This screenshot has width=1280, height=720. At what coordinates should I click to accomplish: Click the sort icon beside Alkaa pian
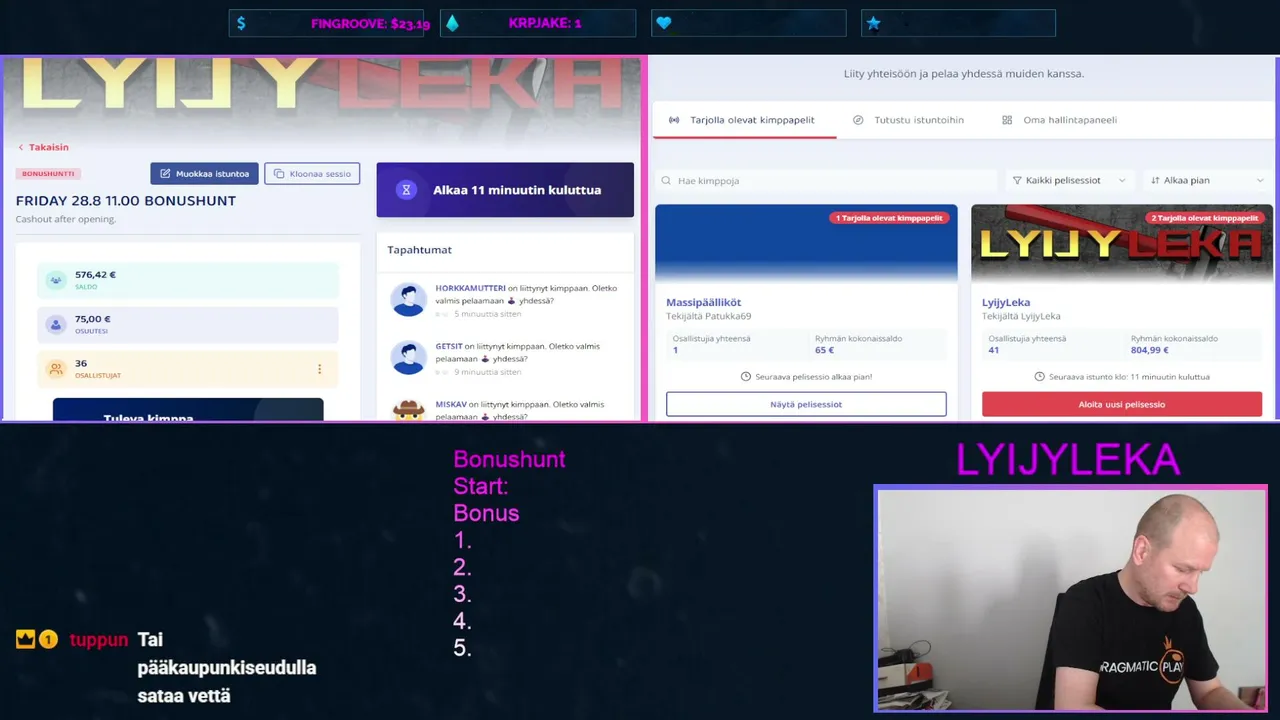[1155, 181]
